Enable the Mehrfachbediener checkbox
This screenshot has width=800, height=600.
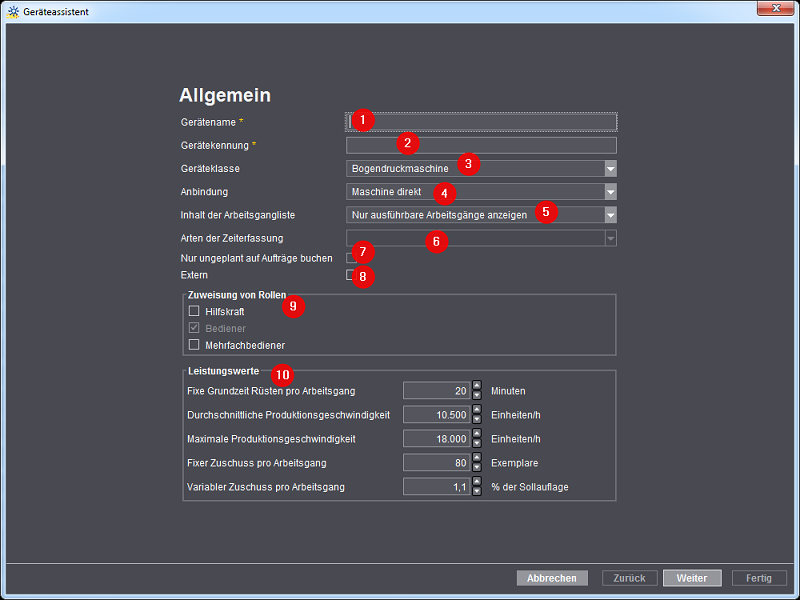(x=194, y=345)
